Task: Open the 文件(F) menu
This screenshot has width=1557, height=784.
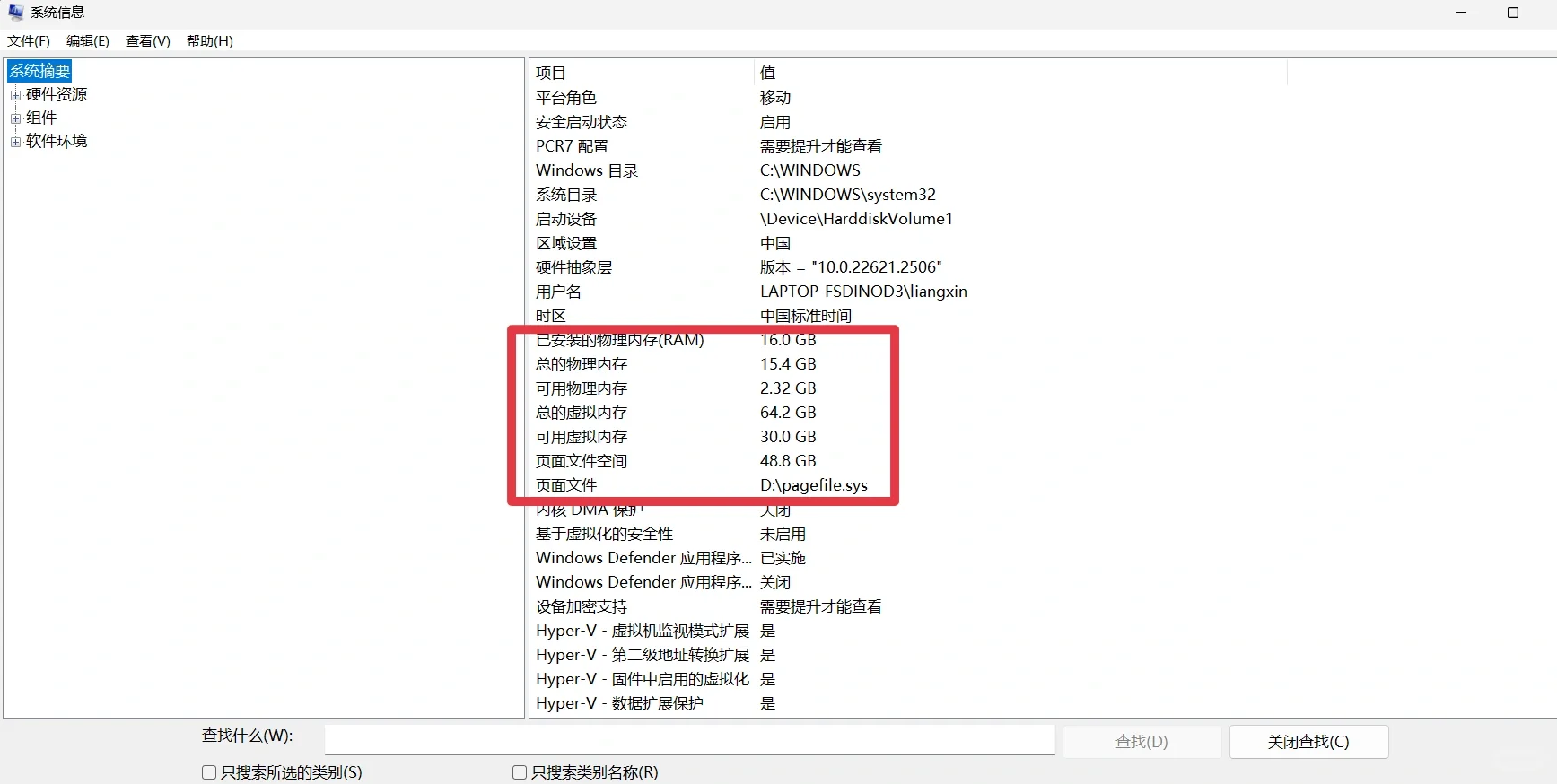Action: [x=29, y=41]
